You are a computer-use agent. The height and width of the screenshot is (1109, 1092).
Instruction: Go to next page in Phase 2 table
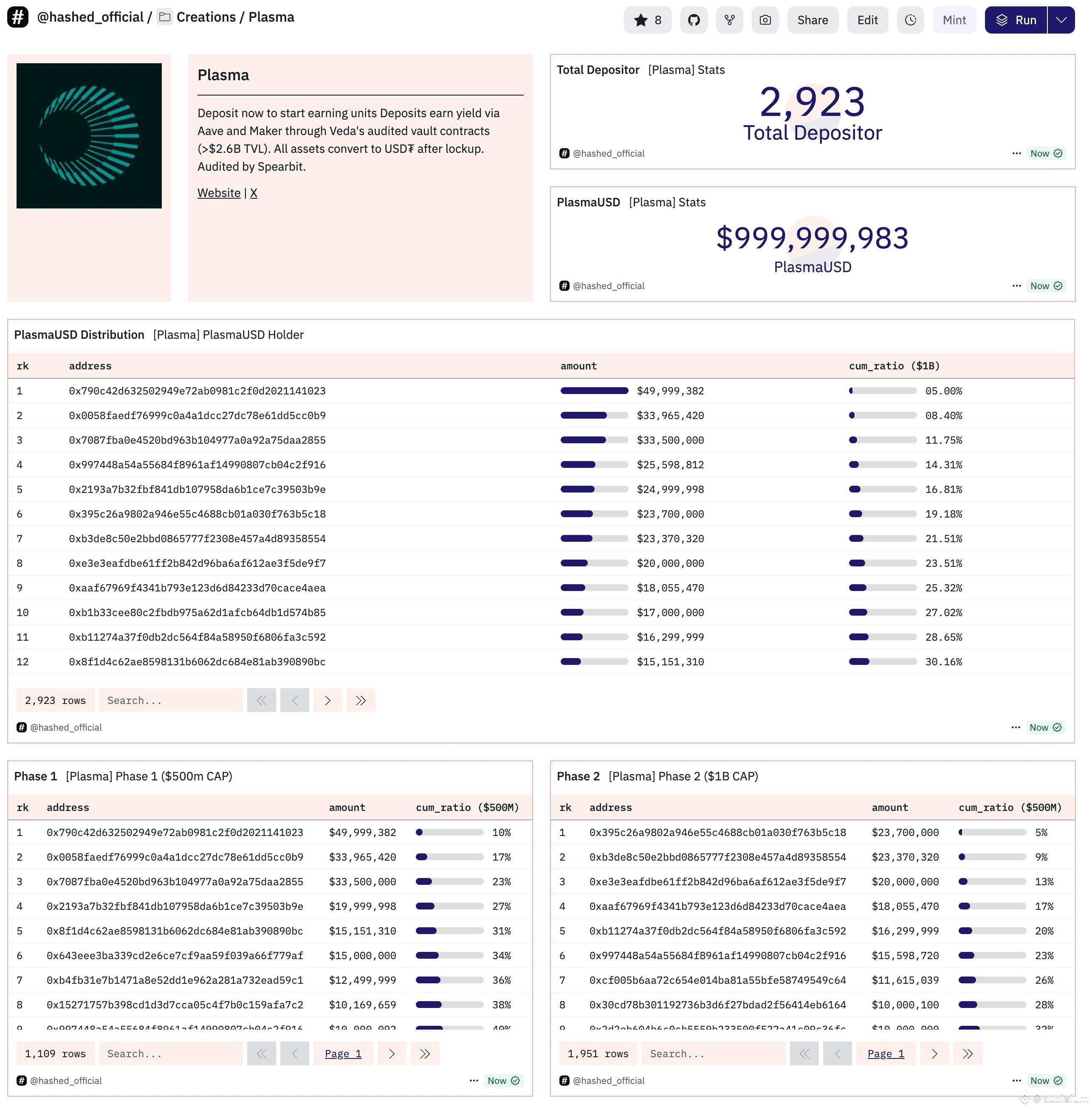[935, 1053]
